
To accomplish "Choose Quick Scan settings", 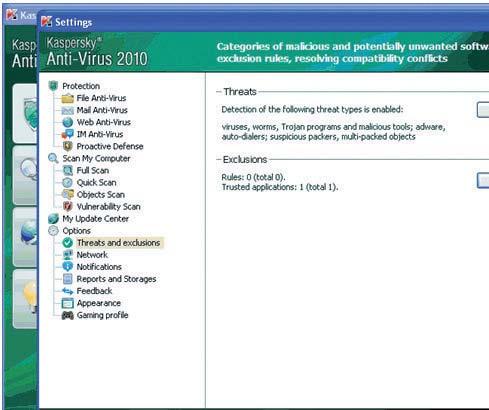I will pos(96,182).
